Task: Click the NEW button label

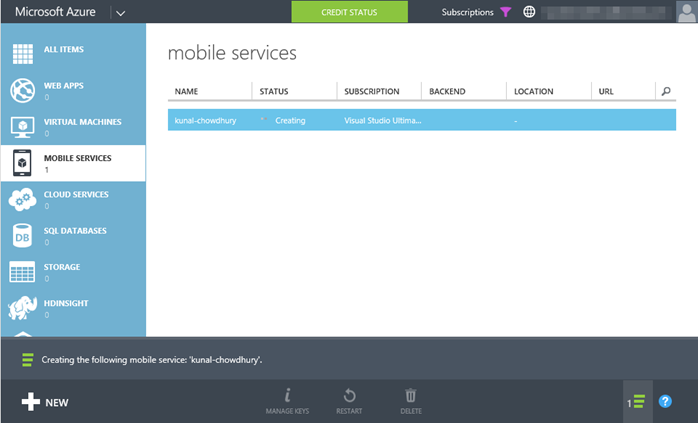Action: 57,403
